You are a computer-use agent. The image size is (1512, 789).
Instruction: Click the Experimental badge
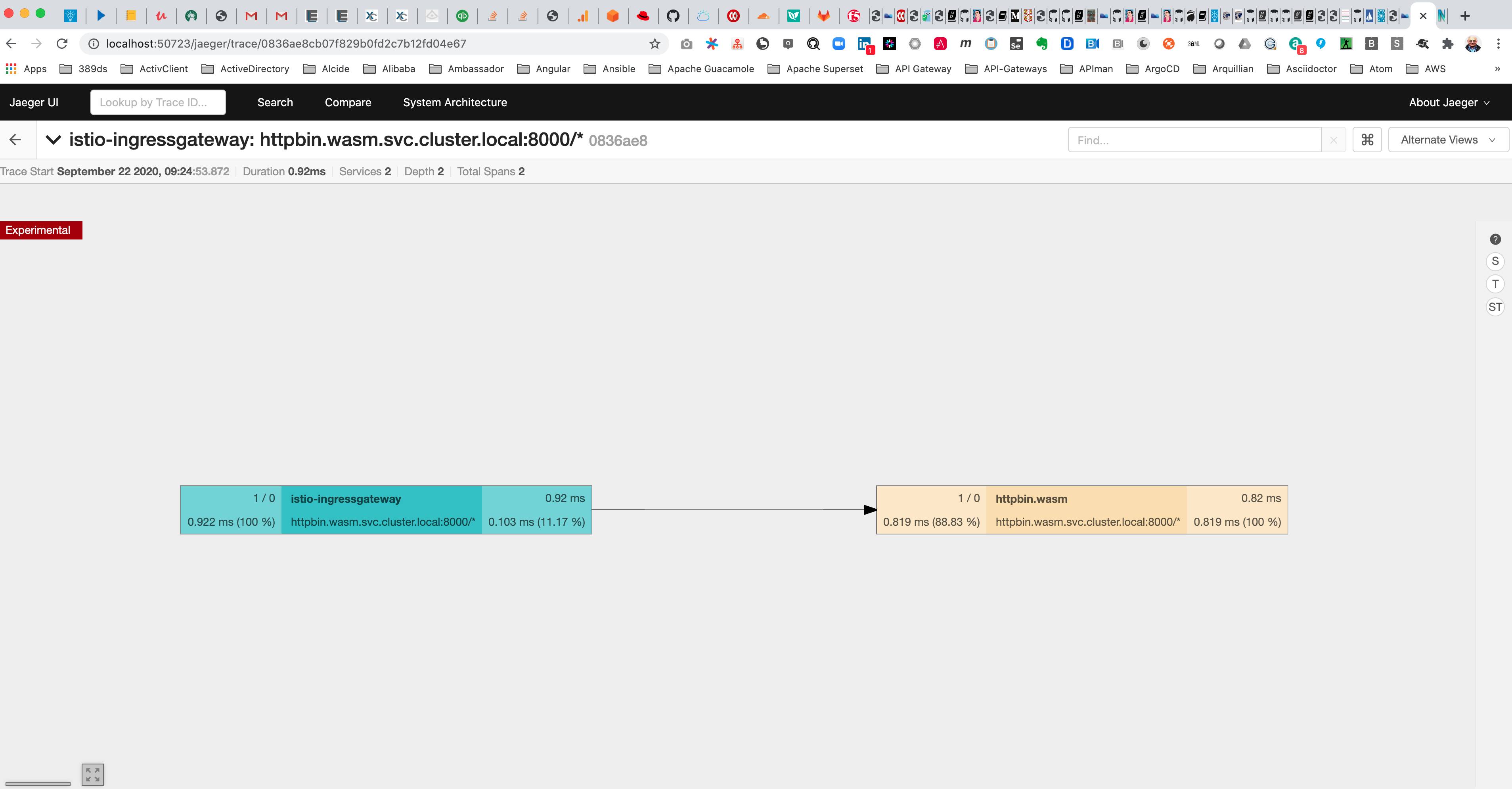pyautogui.click(x=40, y=230)
